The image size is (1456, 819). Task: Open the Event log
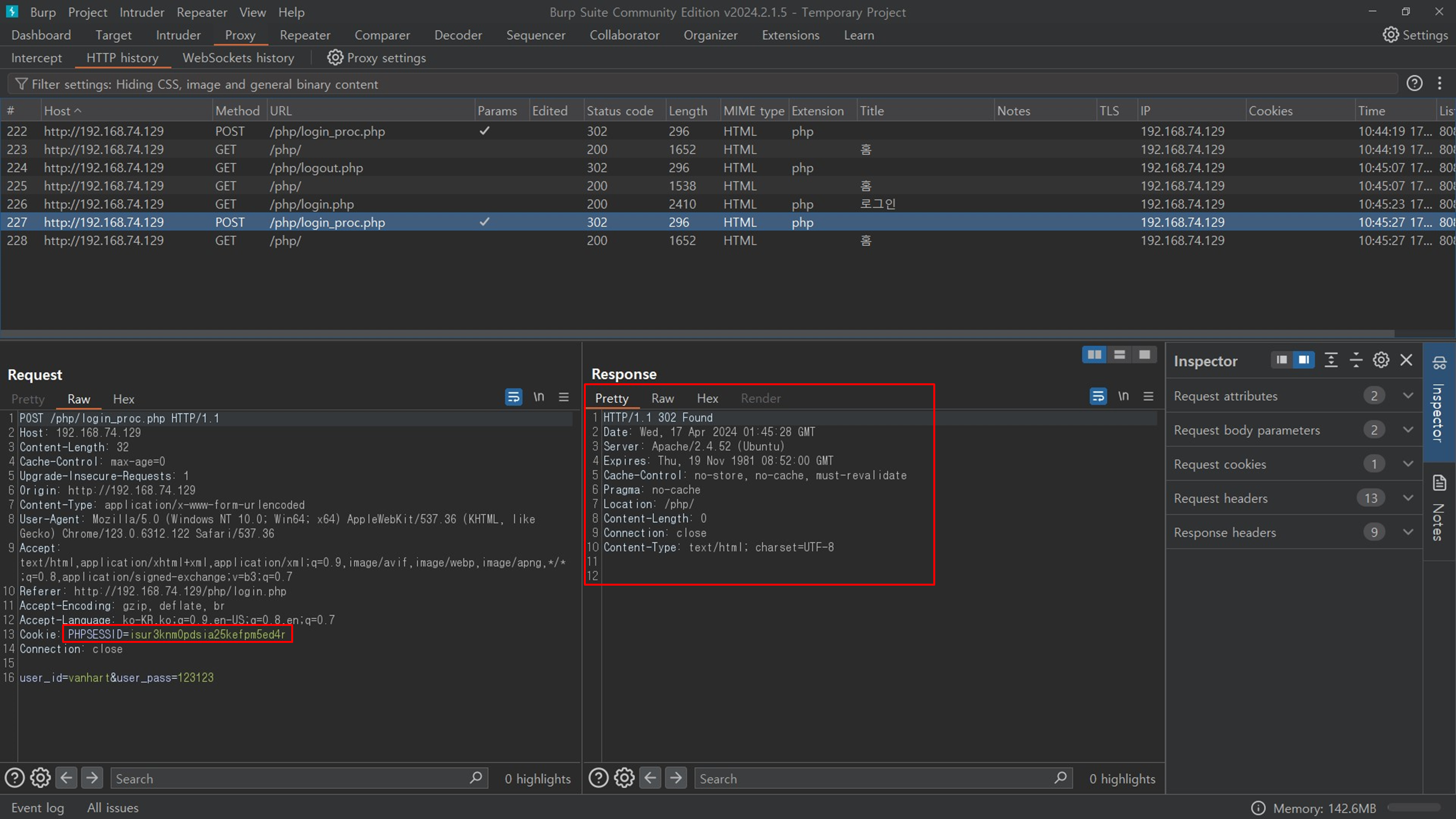click(x=37, y=808)
